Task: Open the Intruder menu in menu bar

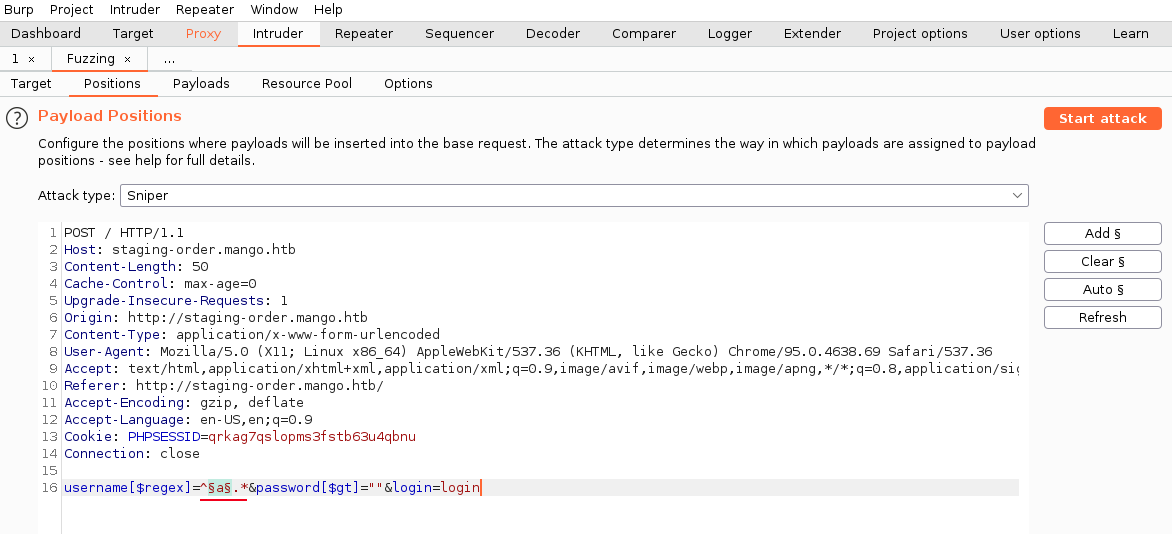Action: 134,9
